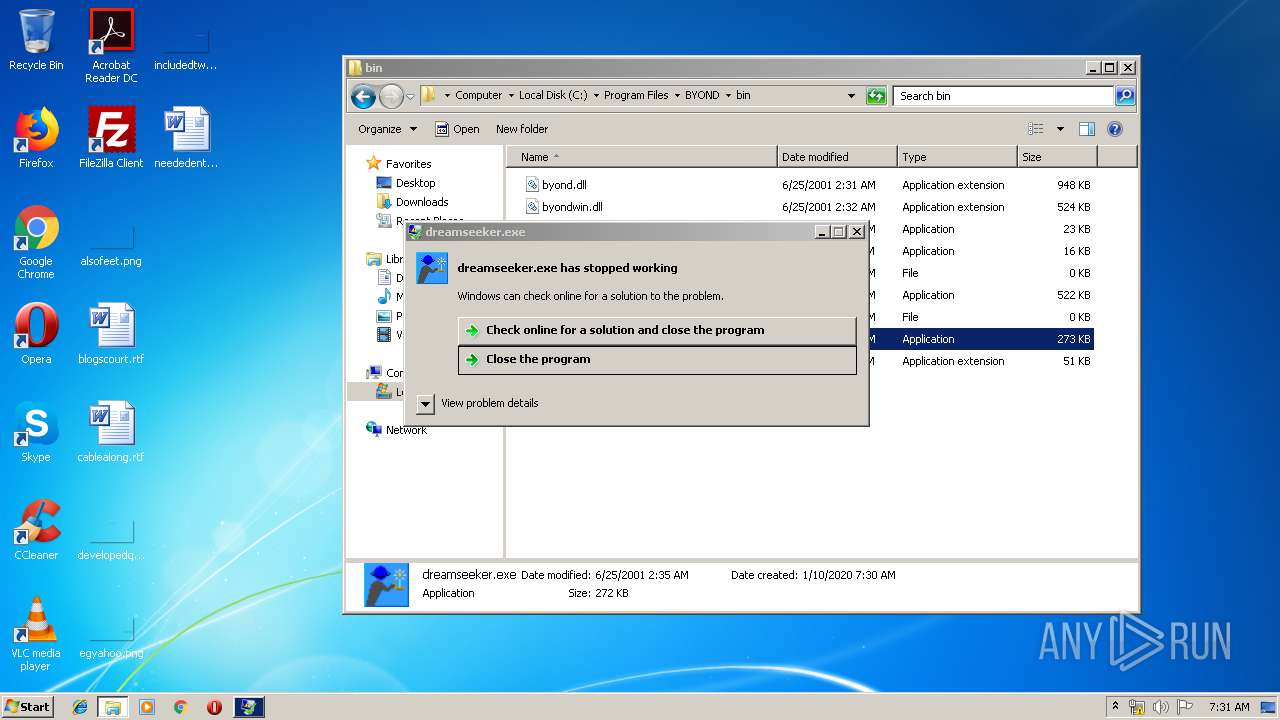Open VLC media player desktop shortcut
This screenshot has width=1280, height=720.
pyautogui.click(x=36, y=634)
